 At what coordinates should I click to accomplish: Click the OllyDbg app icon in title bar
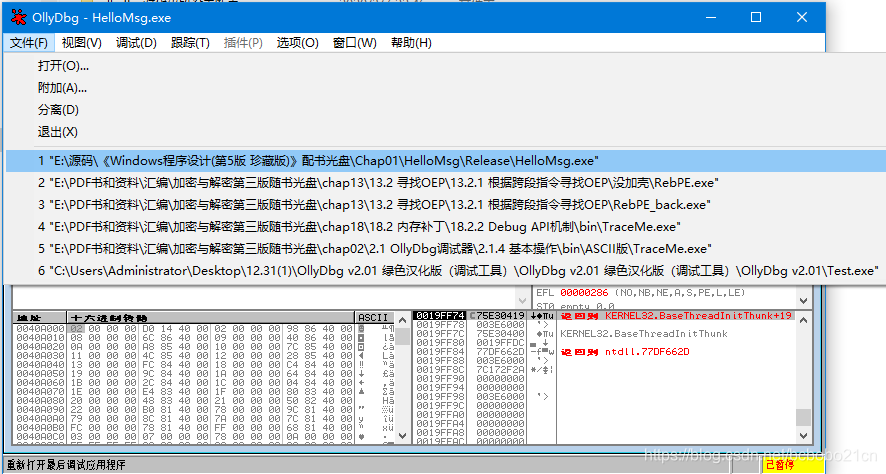(x=19, y=18)
